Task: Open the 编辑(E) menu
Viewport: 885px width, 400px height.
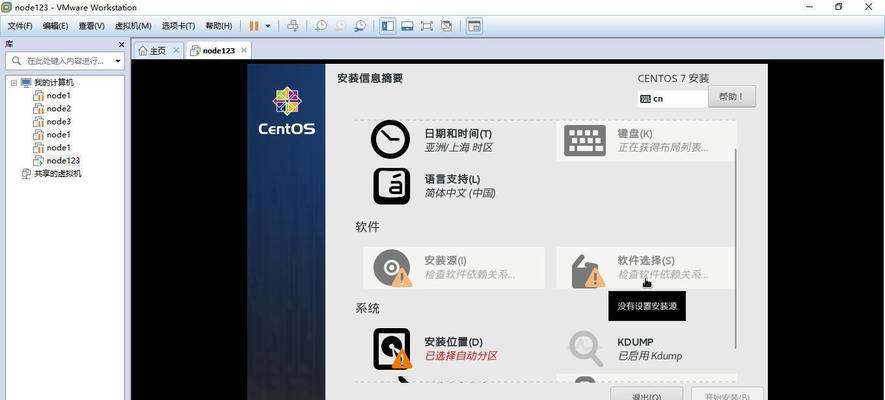Action: coord(55,26)
